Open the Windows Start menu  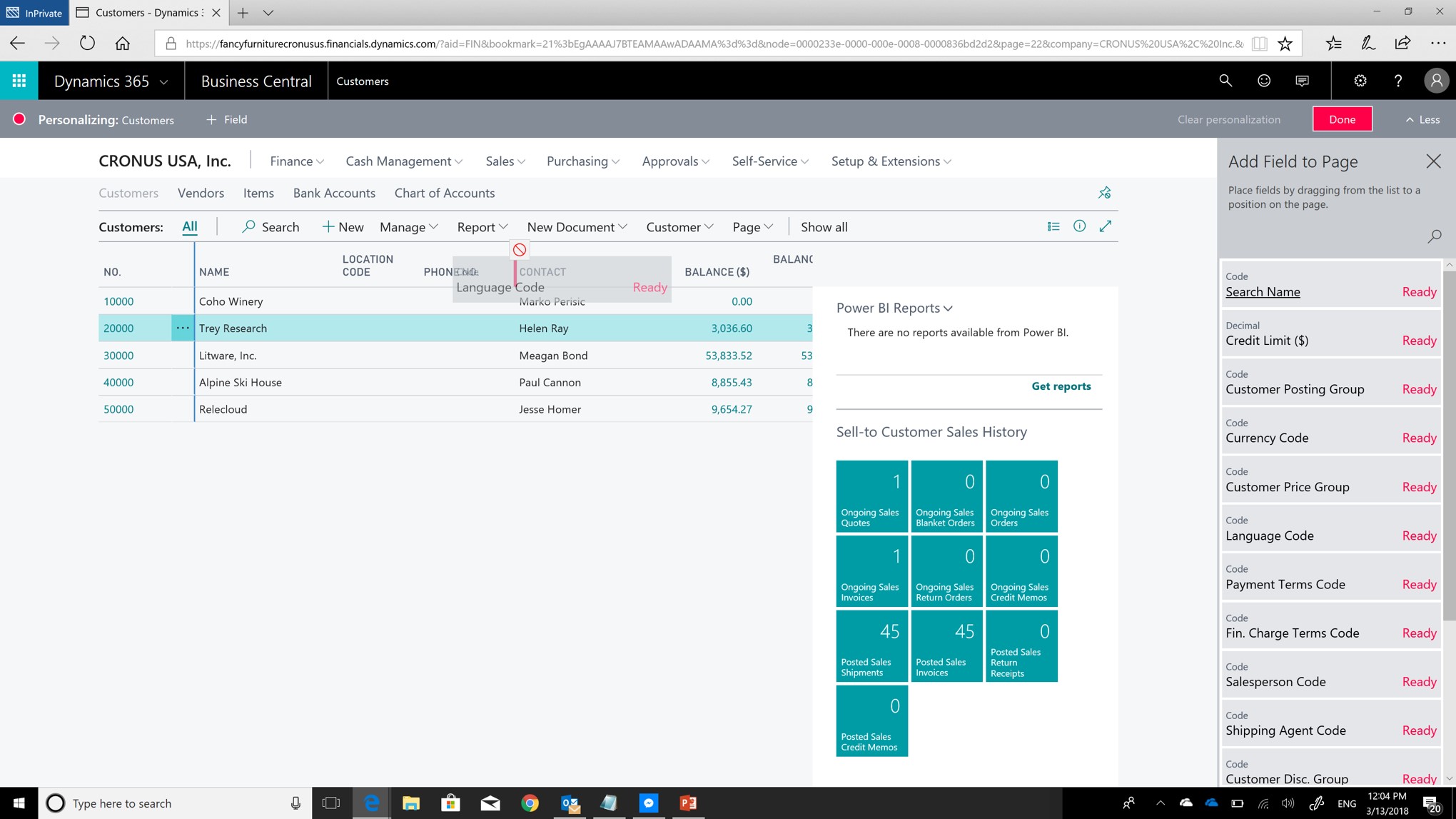[19, 803]
